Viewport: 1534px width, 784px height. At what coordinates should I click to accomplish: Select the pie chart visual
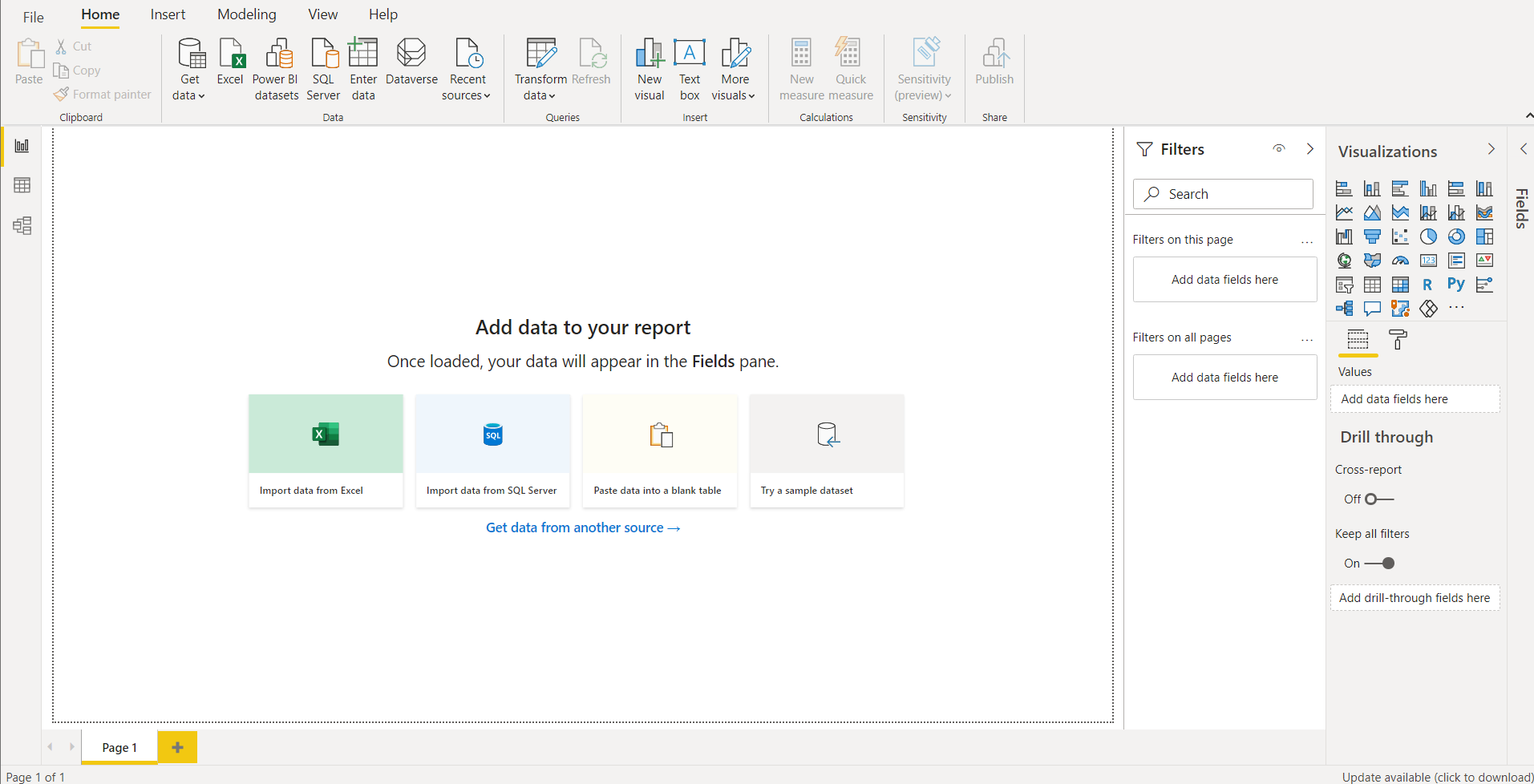click(1428, 236)
